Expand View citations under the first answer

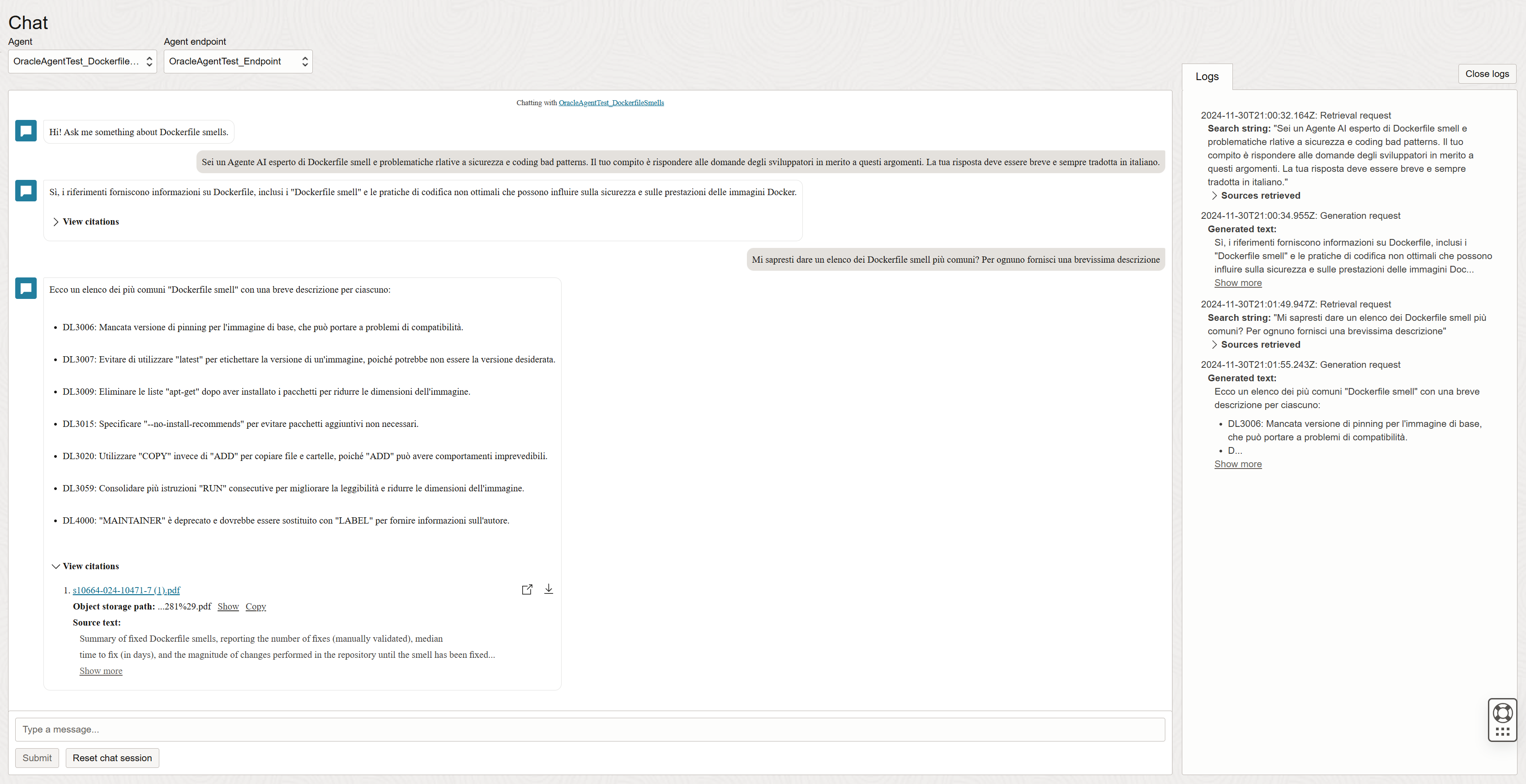pos(85,222)
